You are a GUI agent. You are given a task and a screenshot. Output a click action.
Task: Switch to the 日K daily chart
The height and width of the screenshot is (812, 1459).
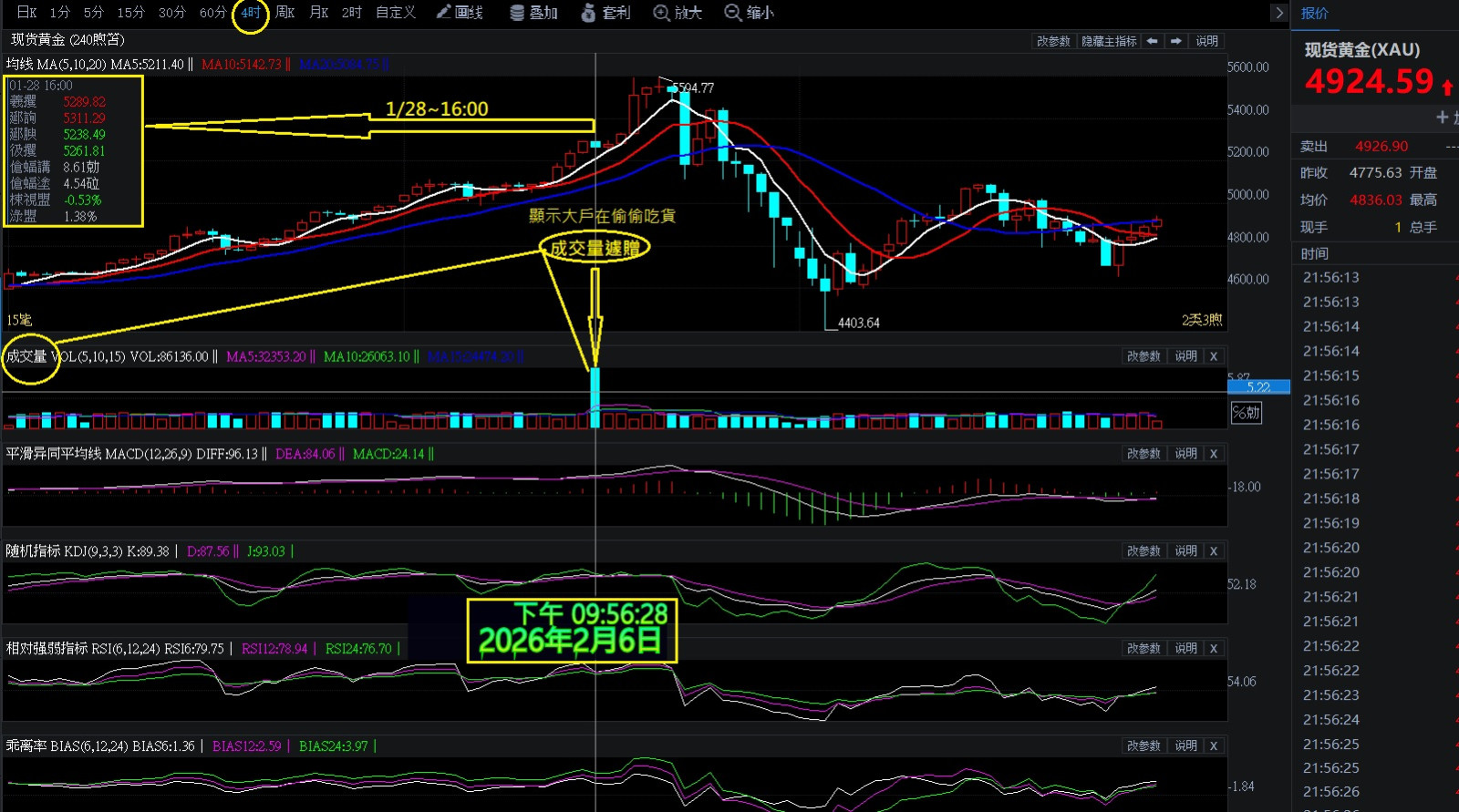click(26, 13)
